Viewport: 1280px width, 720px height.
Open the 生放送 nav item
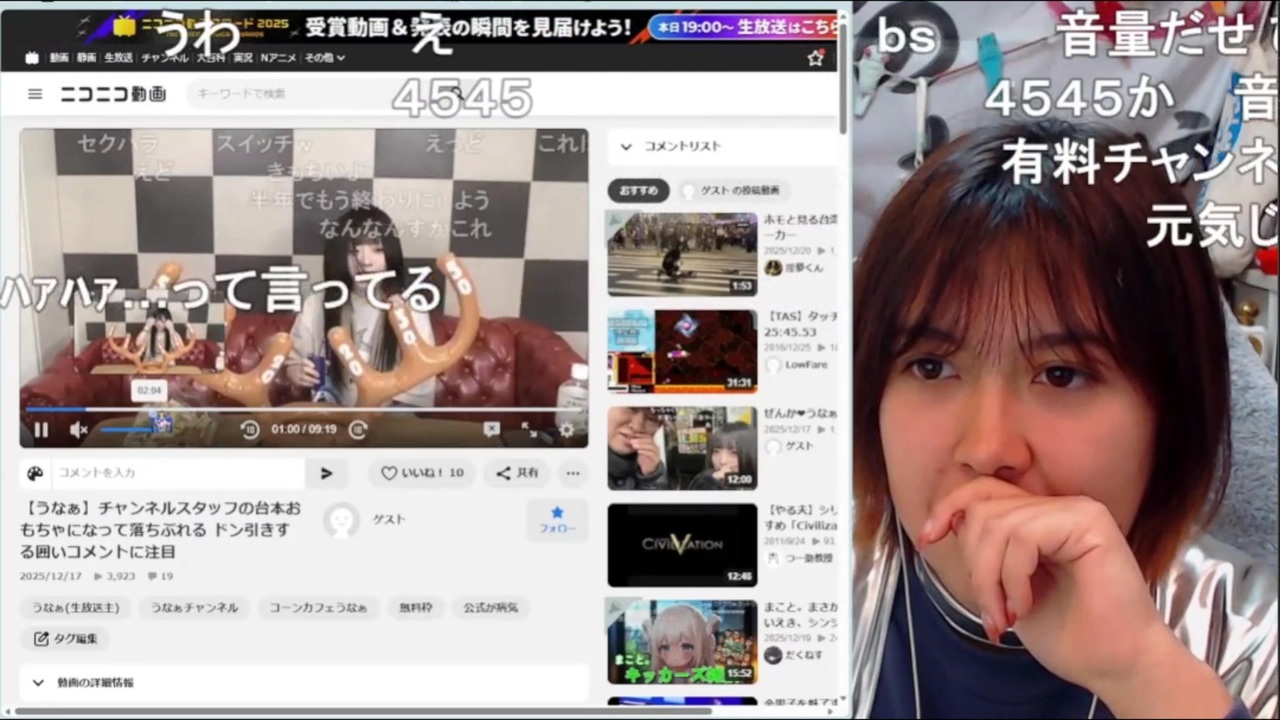(x=118, y=58)
